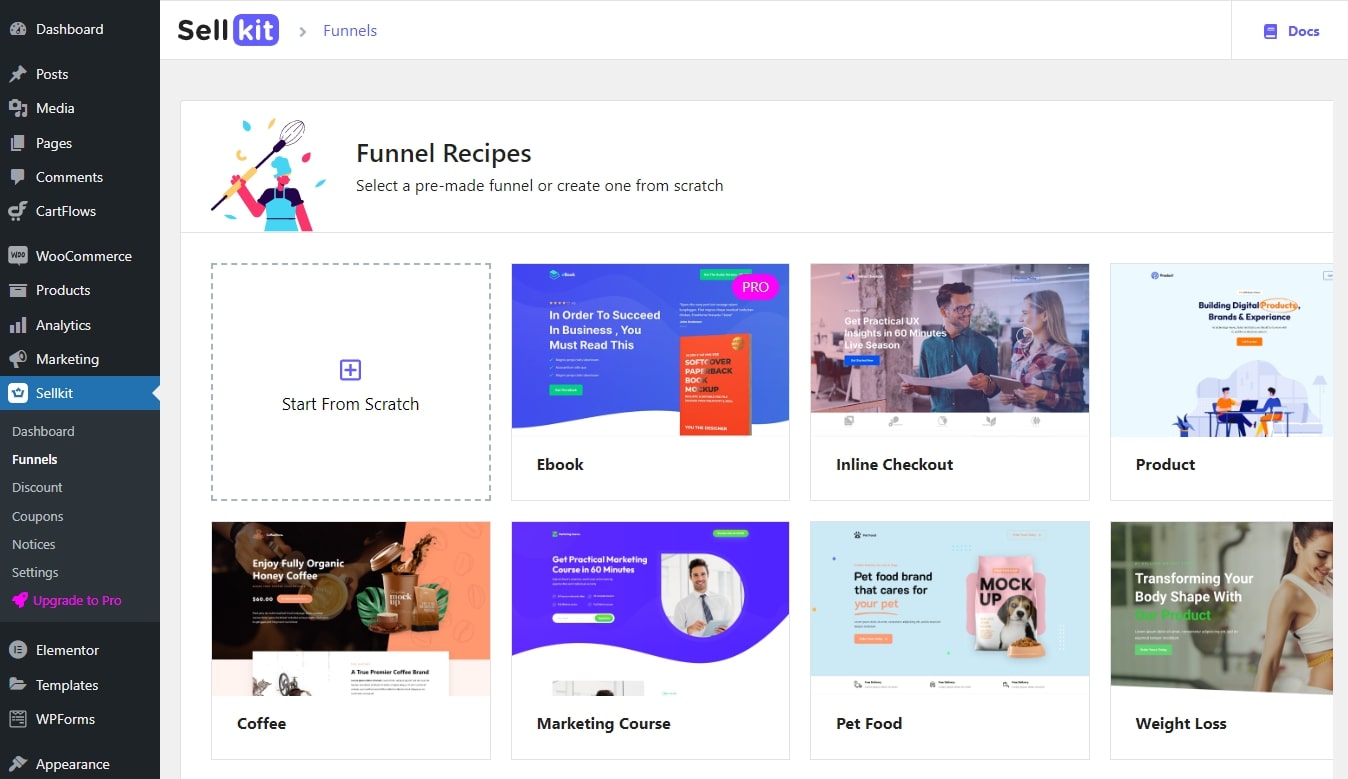This screenshot has width=1348, height=779.
Task: Click the PRO badge on Ebook template
Action: point(755,287)
